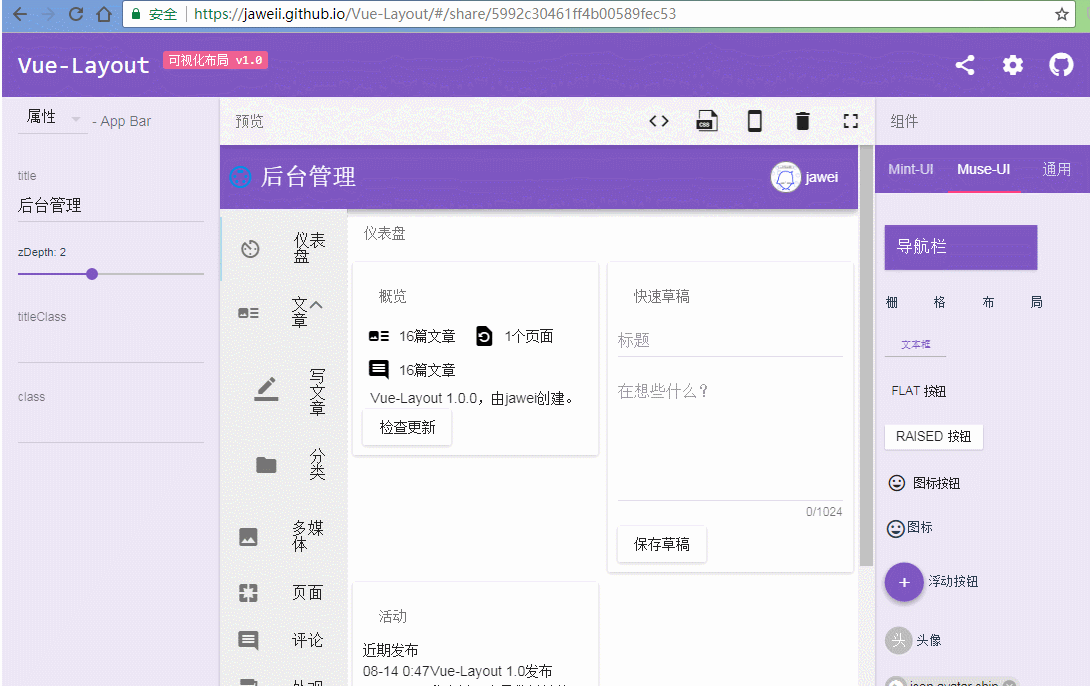Open the GitHub icon in the header
Image resolution: width=1090 pixels, height=686 pixels.
tap(1061, 65)
